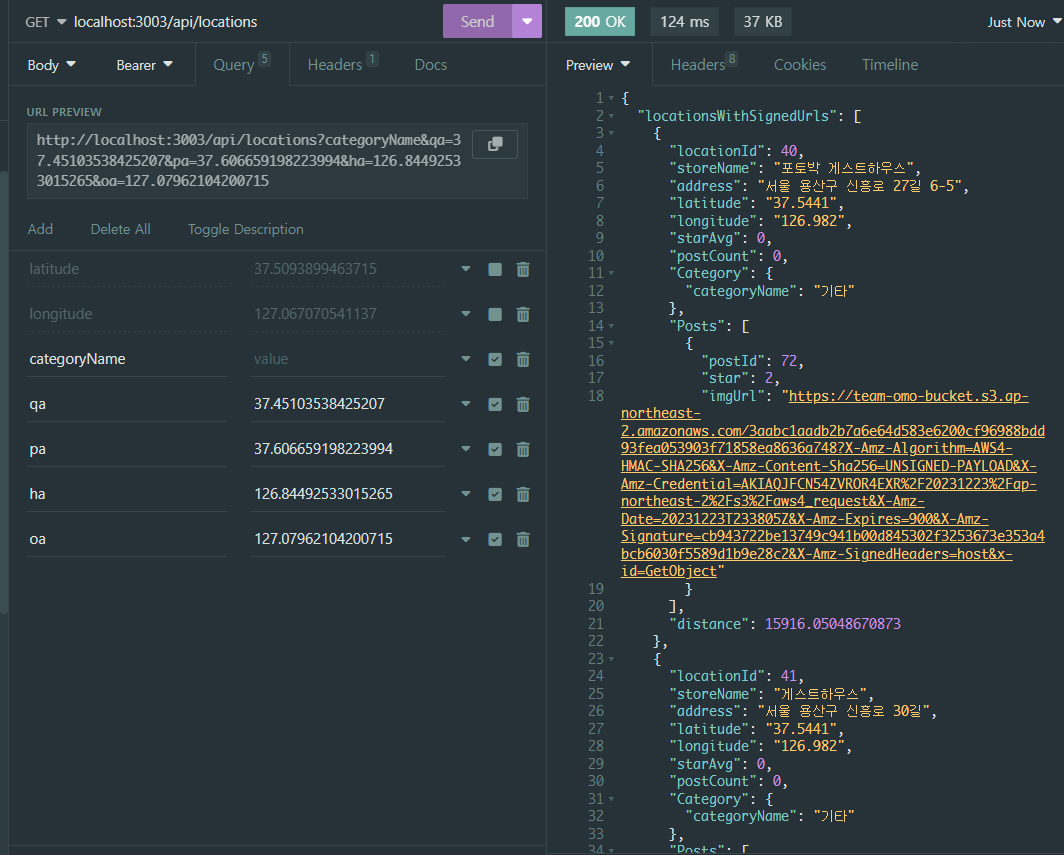Open the Send button options arrow
Image resolution: width=1064 pixels, height=855 pixels.
(526, 21)
